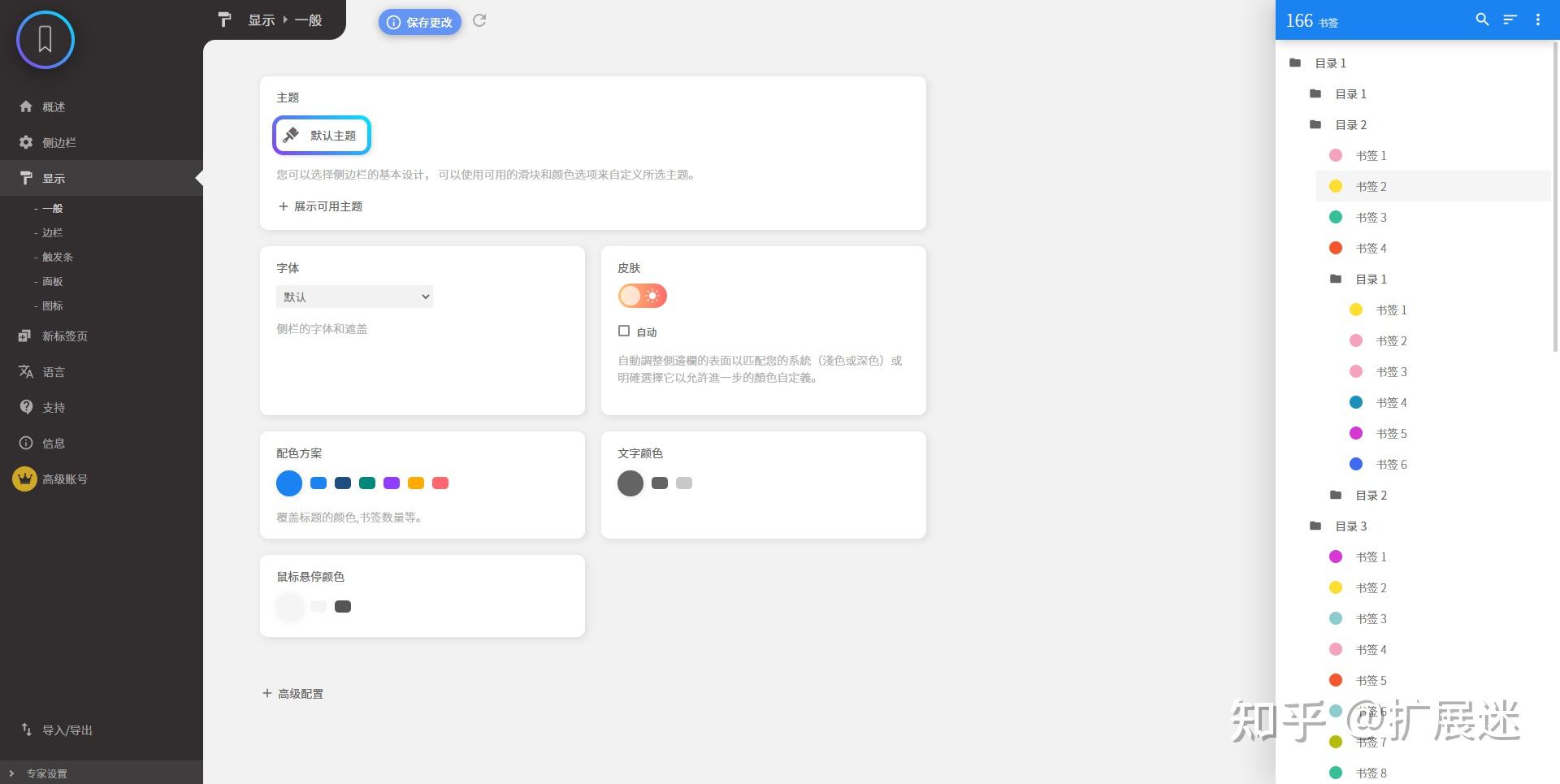Open the 默认 font dropdown

pyautogui.click(x=354, y=296)
